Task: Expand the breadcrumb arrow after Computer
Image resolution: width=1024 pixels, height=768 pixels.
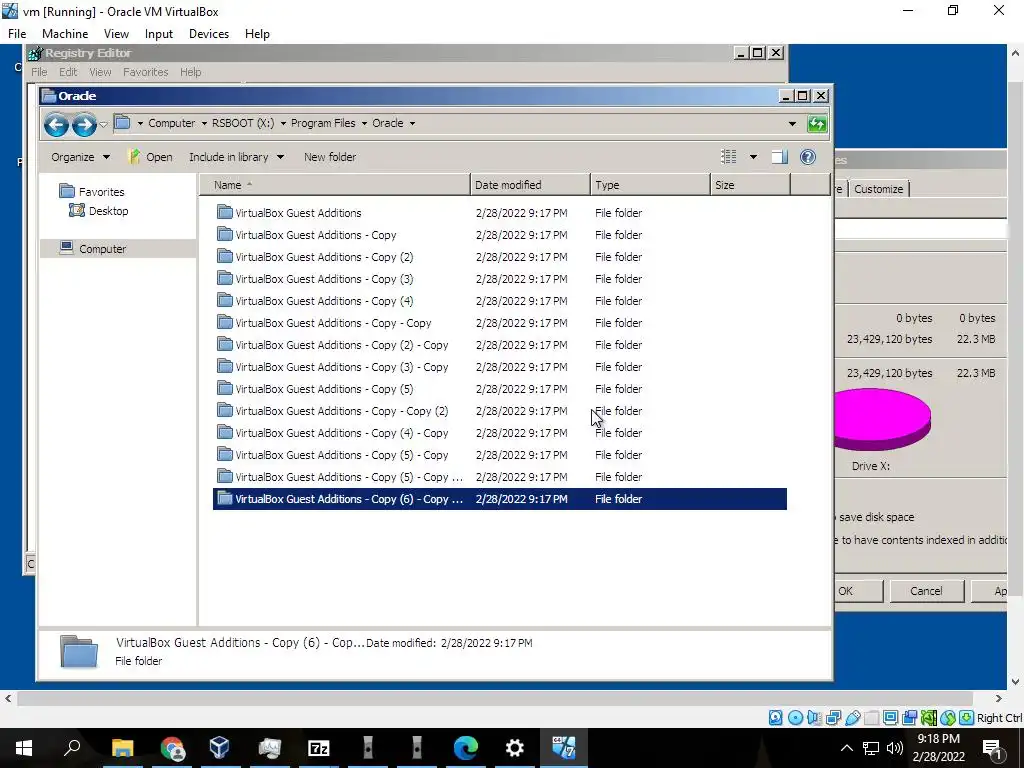Action: (x=204, y=123)
